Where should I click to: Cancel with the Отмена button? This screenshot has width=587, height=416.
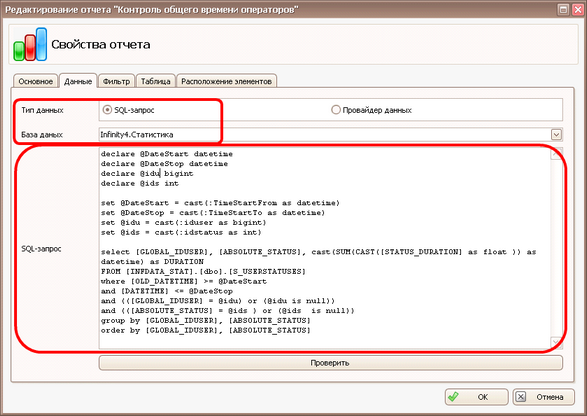coord(544,397)
